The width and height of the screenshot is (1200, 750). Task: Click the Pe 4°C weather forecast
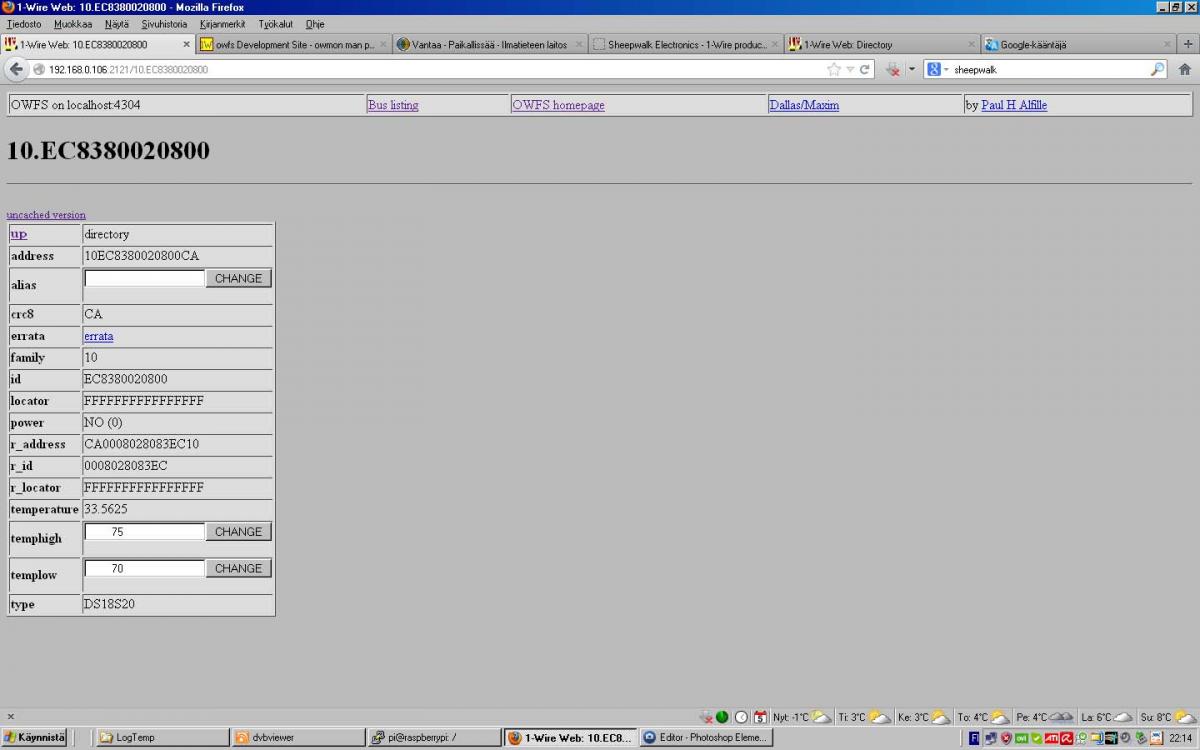[1045, 717]
